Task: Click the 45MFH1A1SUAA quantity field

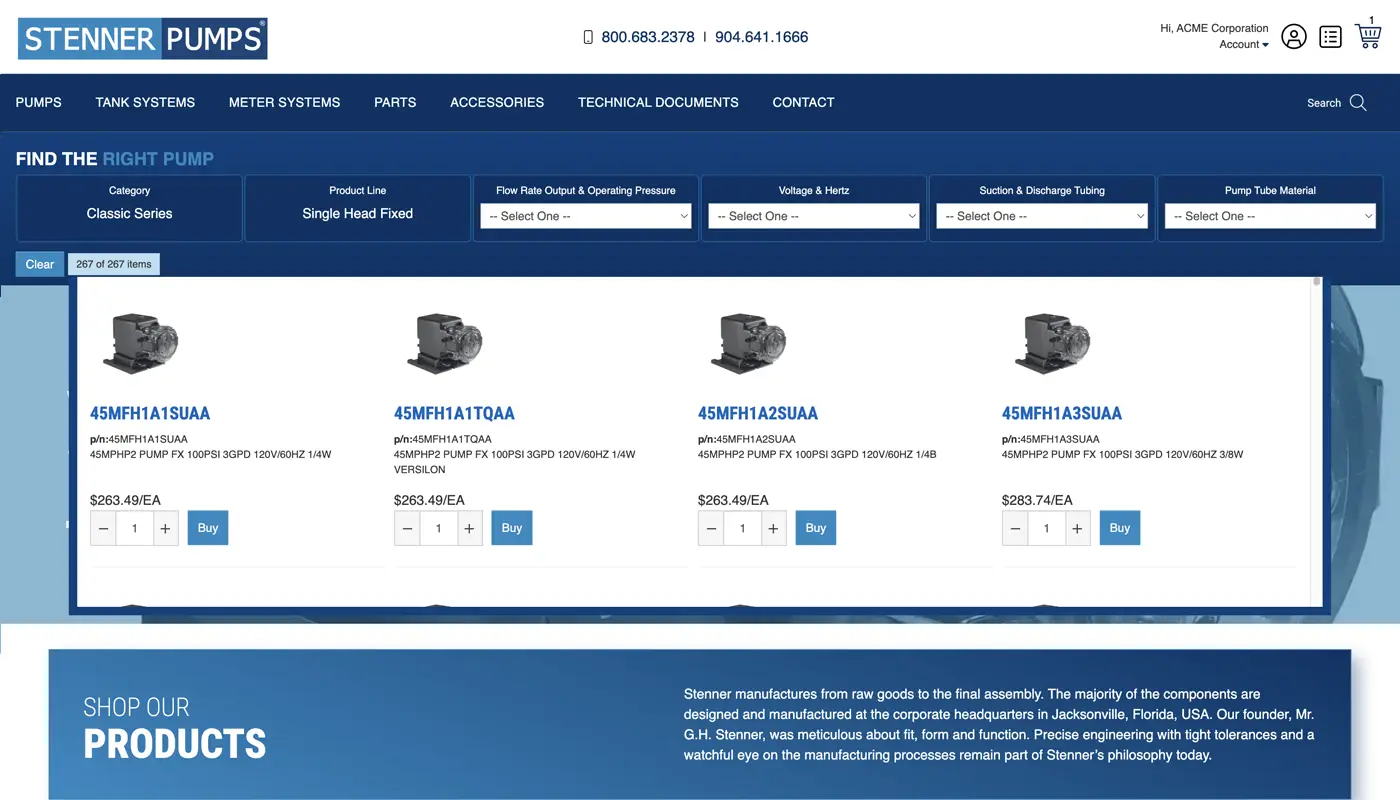Action: coord(135,528)
